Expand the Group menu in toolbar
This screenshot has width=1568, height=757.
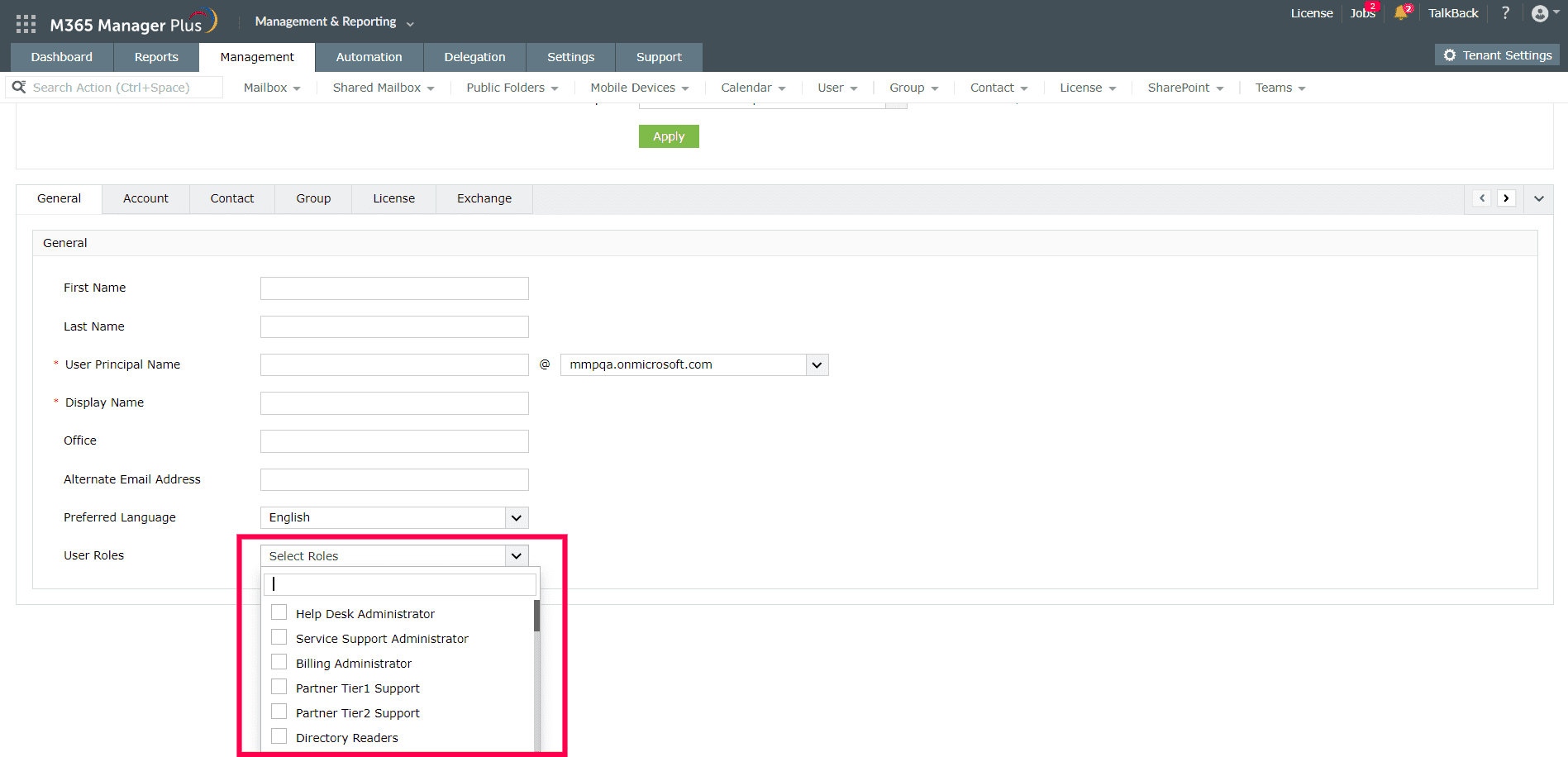[913, 88]
